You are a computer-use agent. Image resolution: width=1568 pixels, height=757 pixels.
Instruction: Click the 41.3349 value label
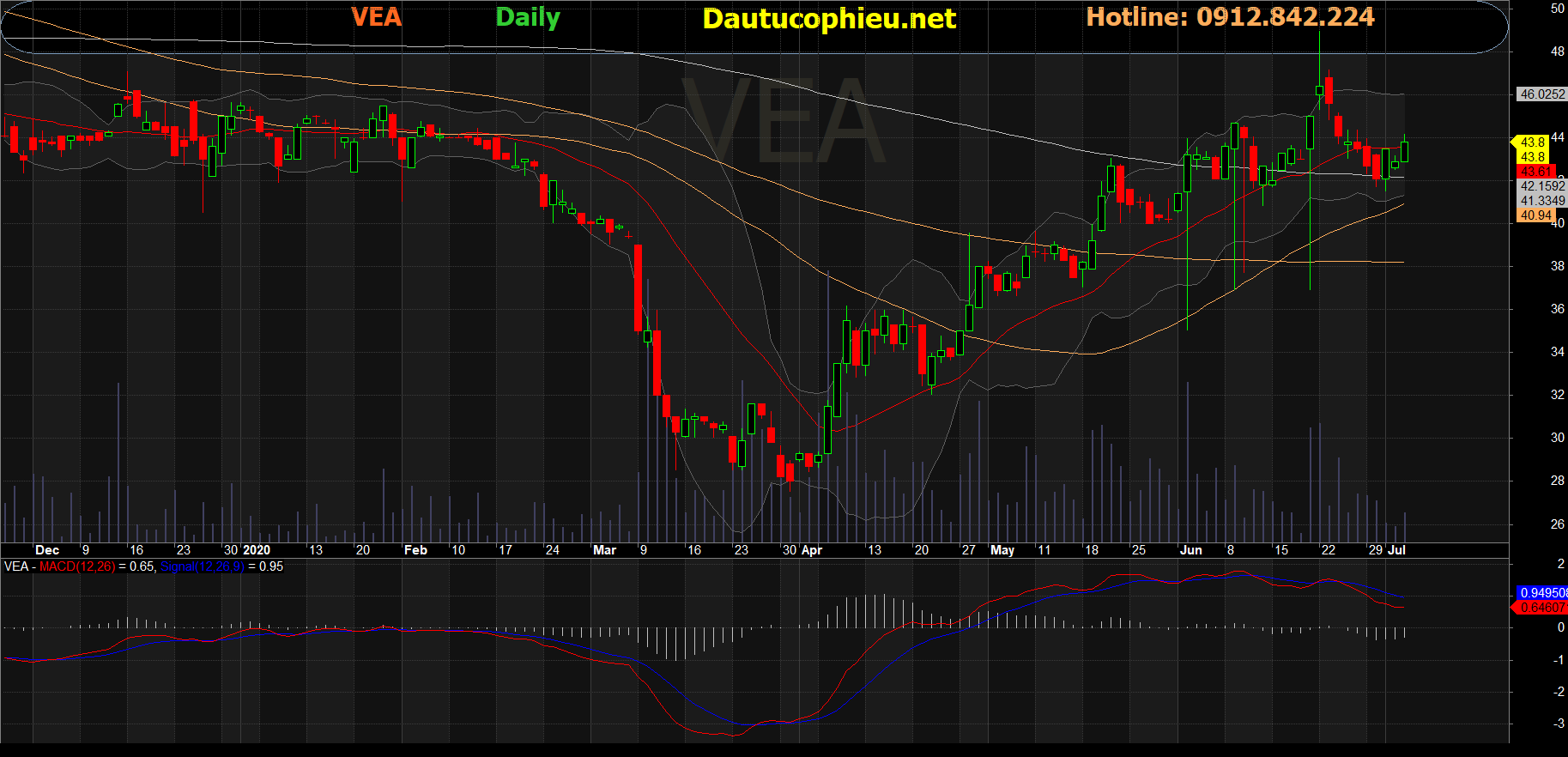click(x=1542, y=201)
